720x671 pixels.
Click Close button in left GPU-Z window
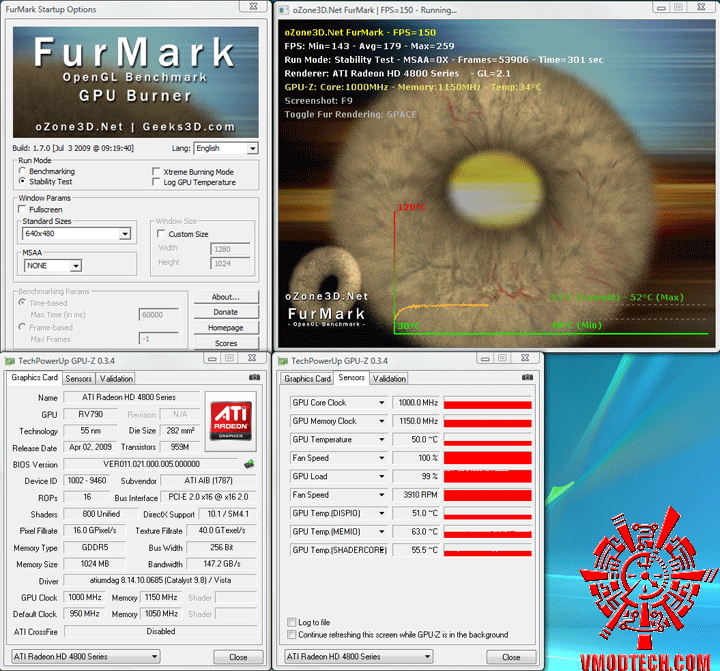pyautogui.click(x=238, y=657)
